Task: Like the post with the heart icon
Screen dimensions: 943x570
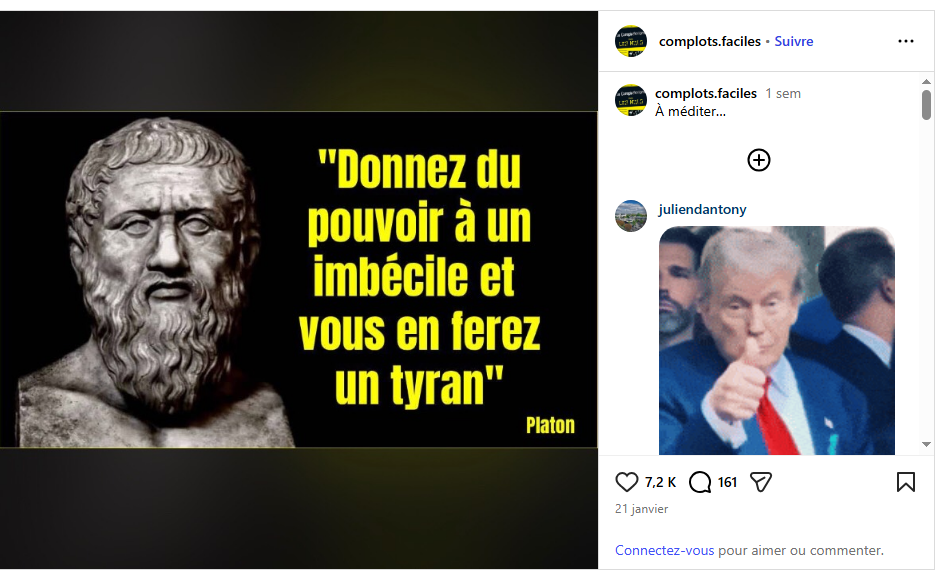Action: [x=626, y=482]
